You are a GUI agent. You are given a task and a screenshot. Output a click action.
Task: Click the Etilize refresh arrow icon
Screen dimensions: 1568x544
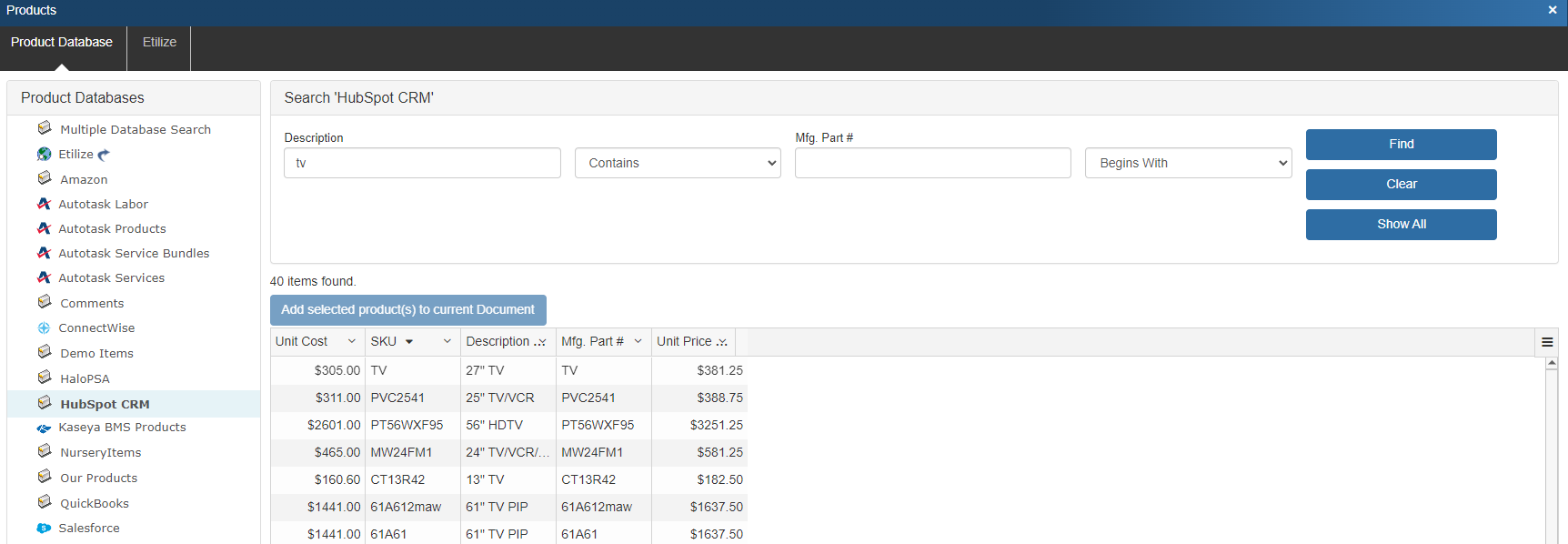coord(104,155)
